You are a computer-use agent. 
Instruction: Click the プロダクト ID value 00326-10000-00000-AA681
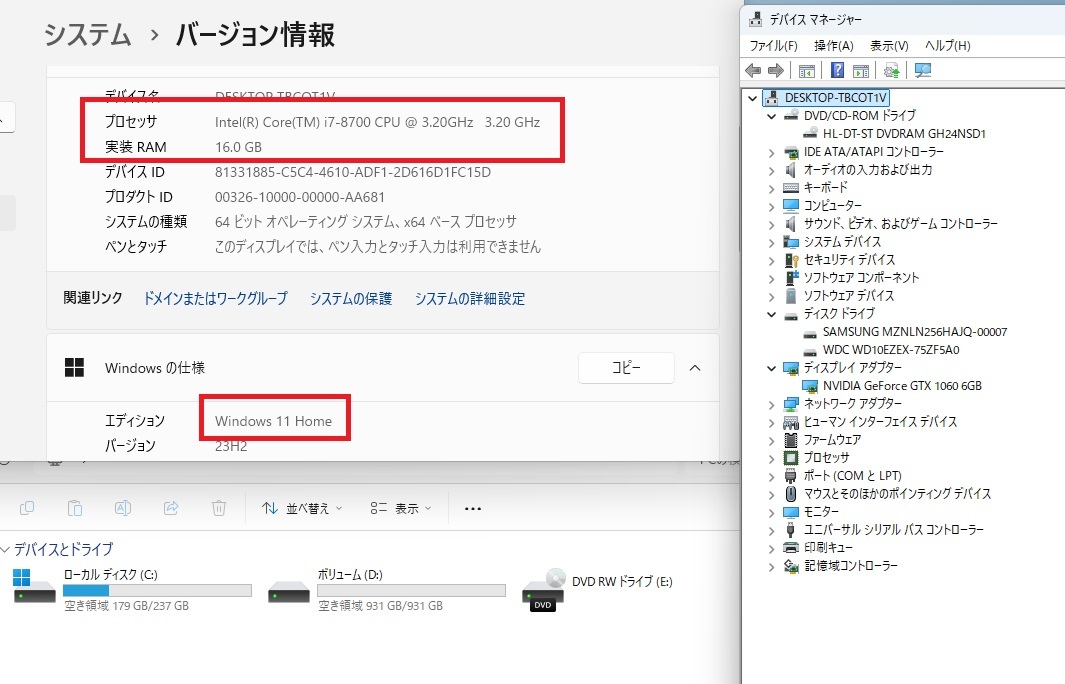coord(300,197)
